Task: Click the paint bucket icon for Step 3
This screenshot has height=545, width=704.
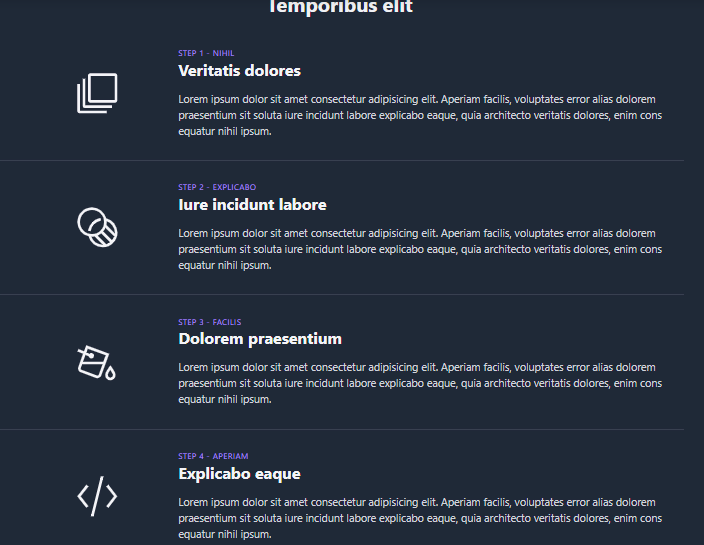Action: coord(97,362)
